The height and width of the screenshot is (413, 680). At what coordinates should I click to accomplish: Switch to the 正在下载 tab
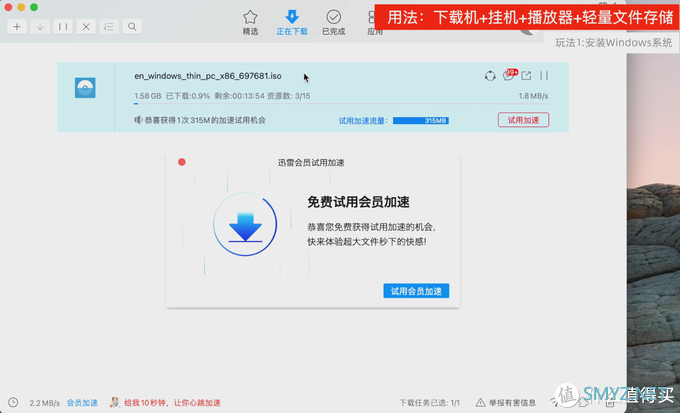point(292,23)
